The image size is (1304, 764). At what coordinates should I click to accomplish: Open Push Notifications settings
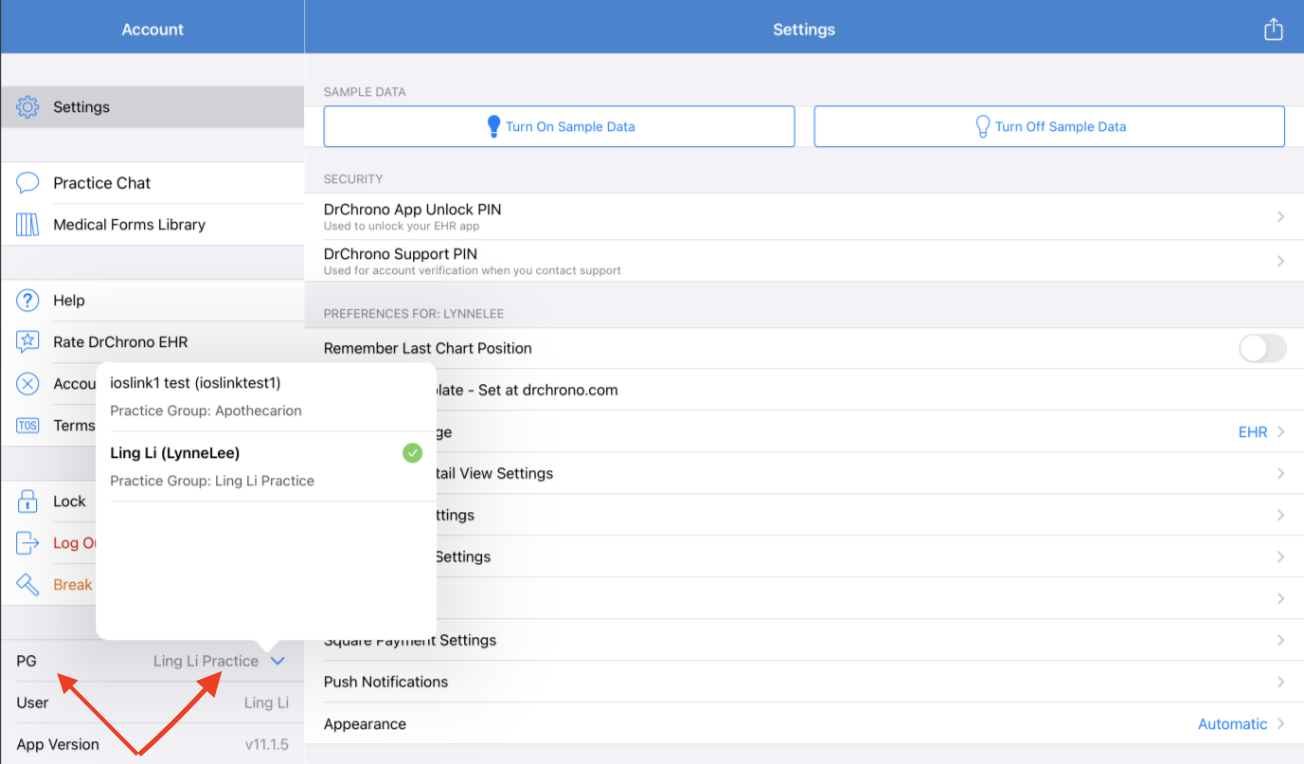click(804, 682)
